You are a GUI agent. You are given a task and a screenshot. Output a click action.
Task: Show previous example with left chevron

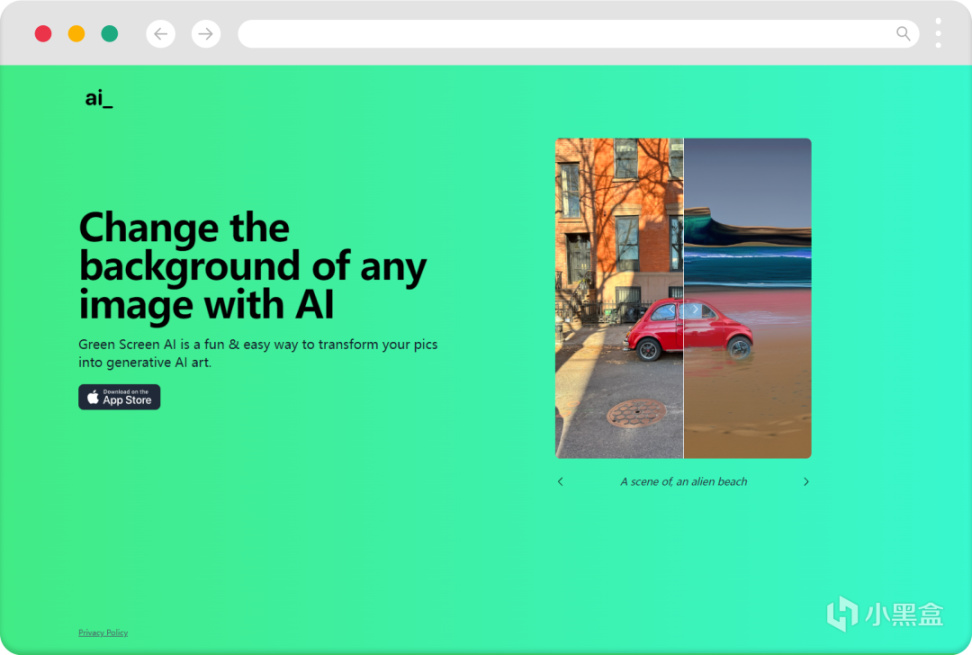pyautogui.click(x=560, y=481)
